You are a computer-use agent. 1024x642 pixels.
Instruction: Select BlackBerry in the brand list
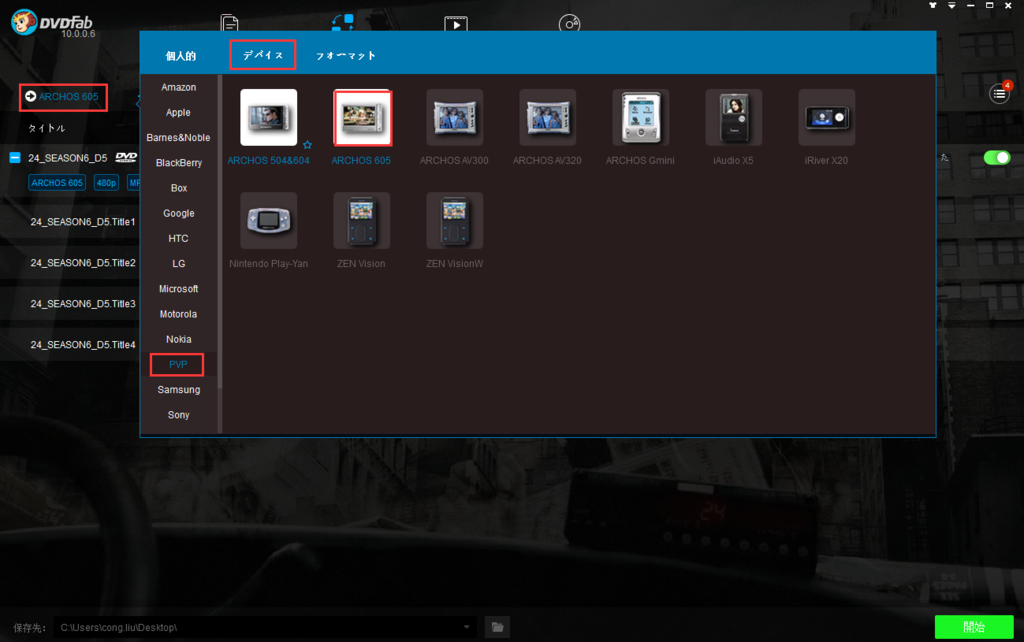(x=178, y=163)
